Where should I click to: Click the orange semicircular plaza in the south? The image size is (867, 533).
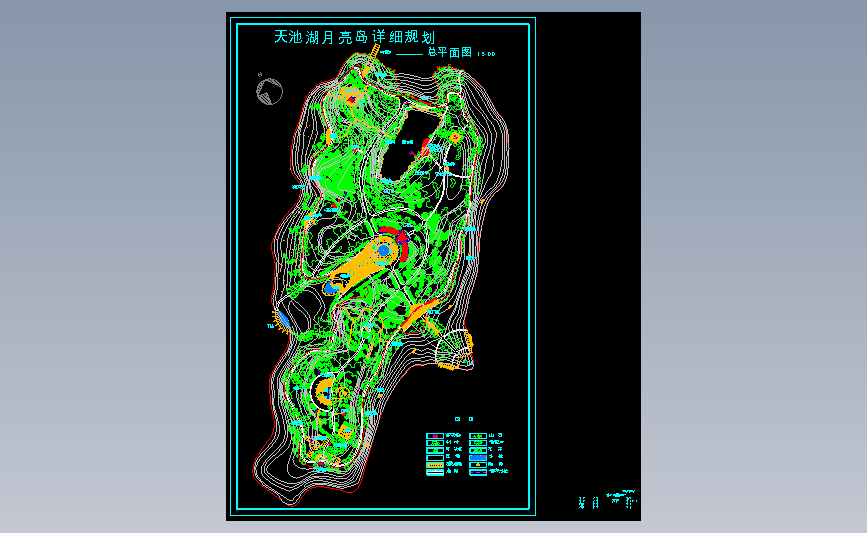323,390
